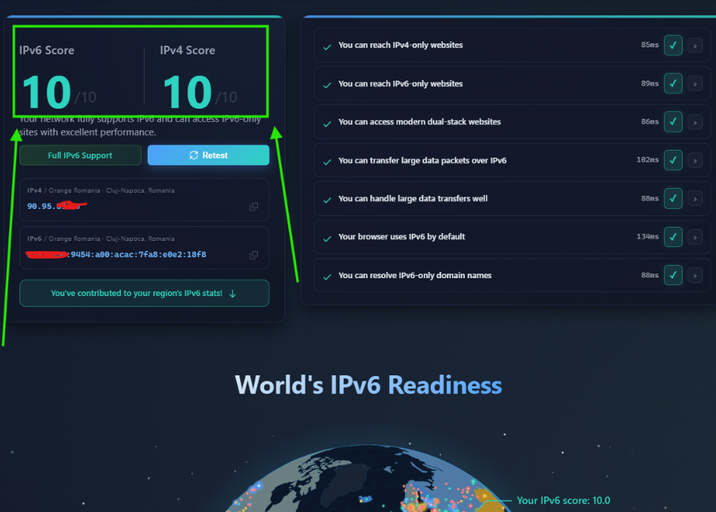Copy the IPv6 address

[254, 255]
